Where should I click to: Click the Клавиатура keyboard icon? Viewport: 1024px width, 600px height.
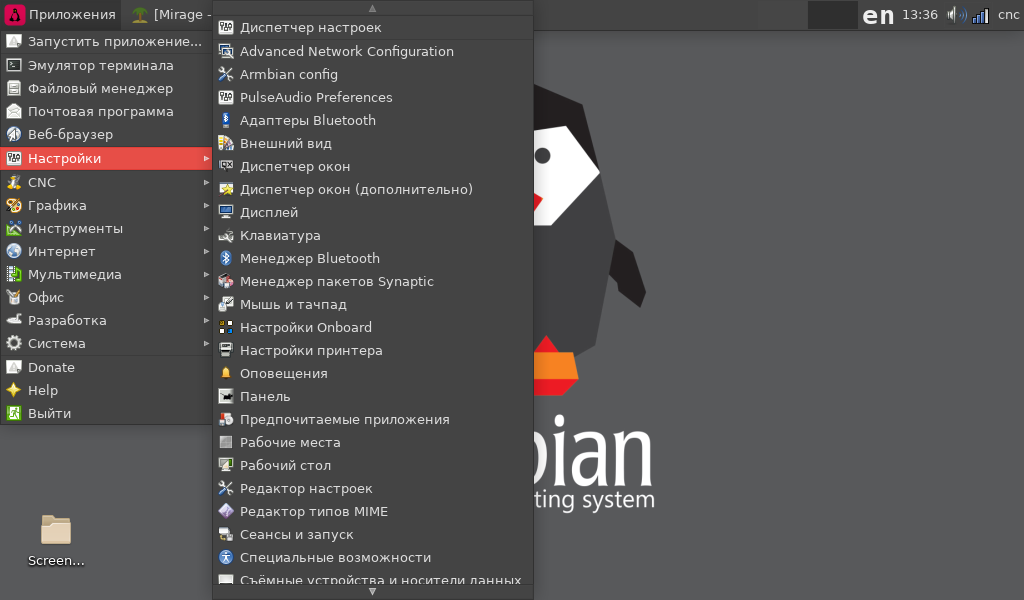pos(226,235)
